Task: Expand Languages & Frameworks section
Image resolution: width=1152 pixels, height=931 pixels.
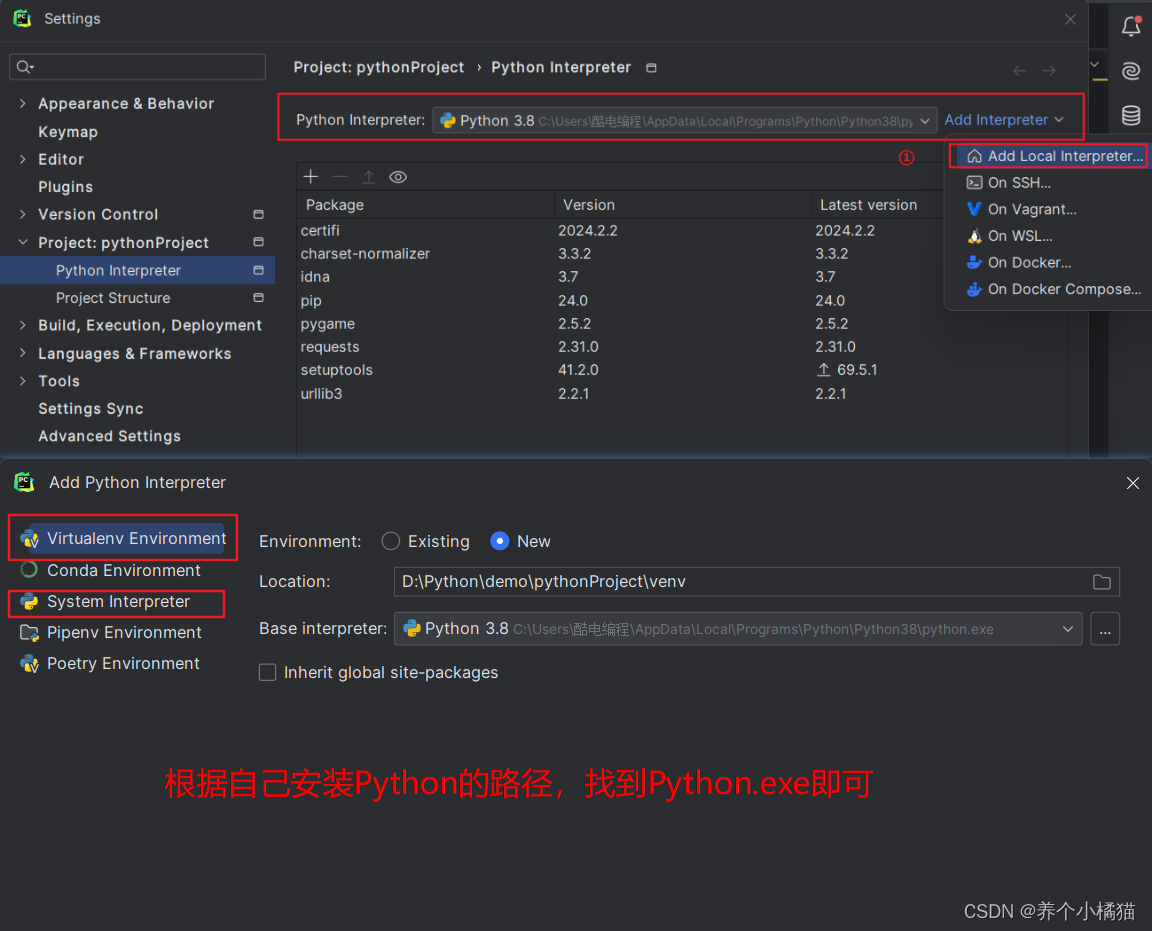Action: [23, 353]
